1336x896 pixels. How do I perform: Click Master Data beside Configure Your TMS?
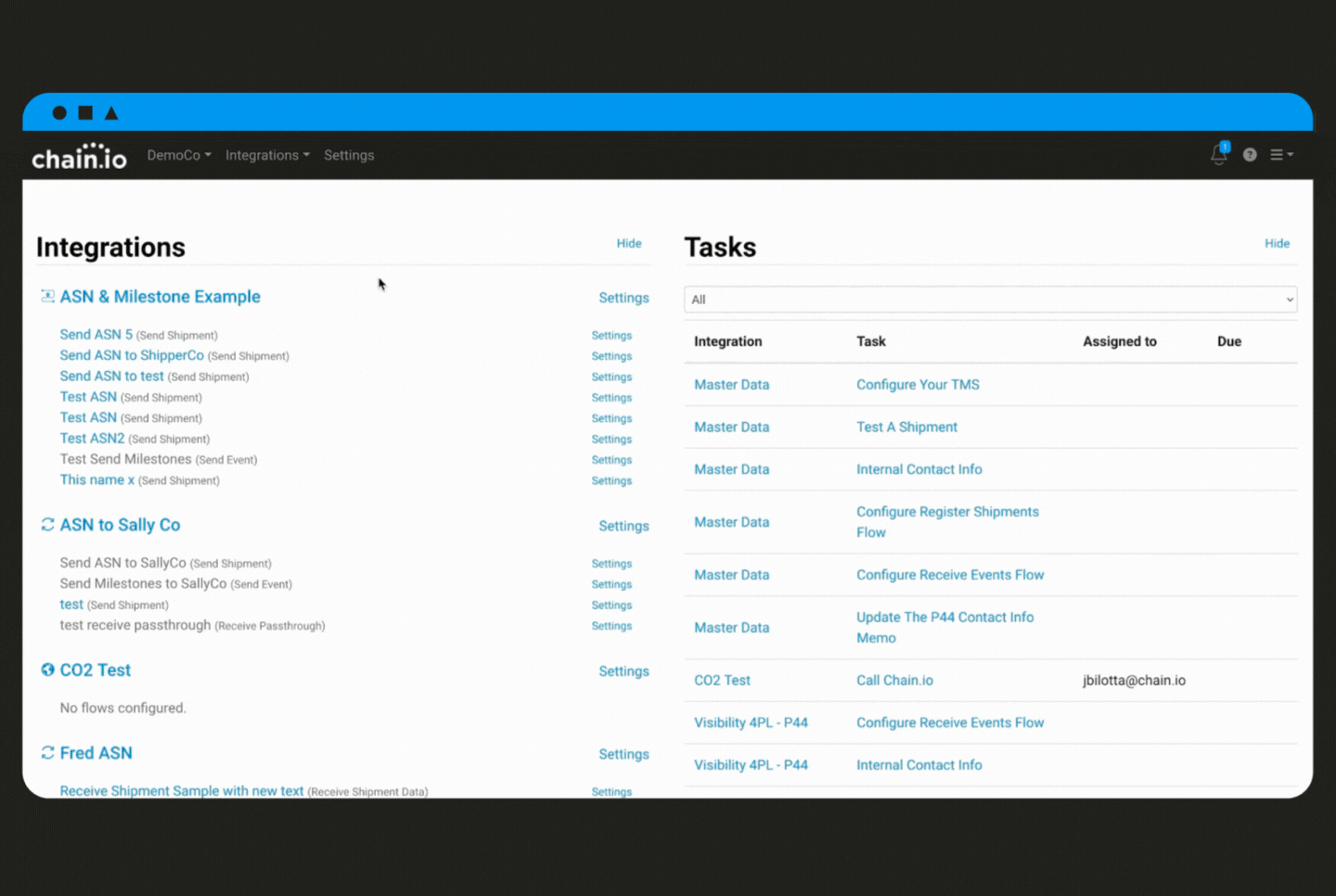pos(731,385)
